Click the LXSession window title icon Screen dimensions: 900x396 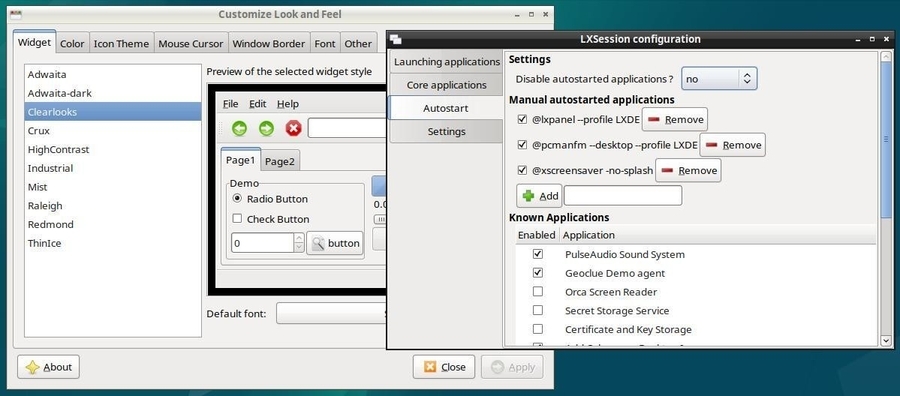(395, 40)
